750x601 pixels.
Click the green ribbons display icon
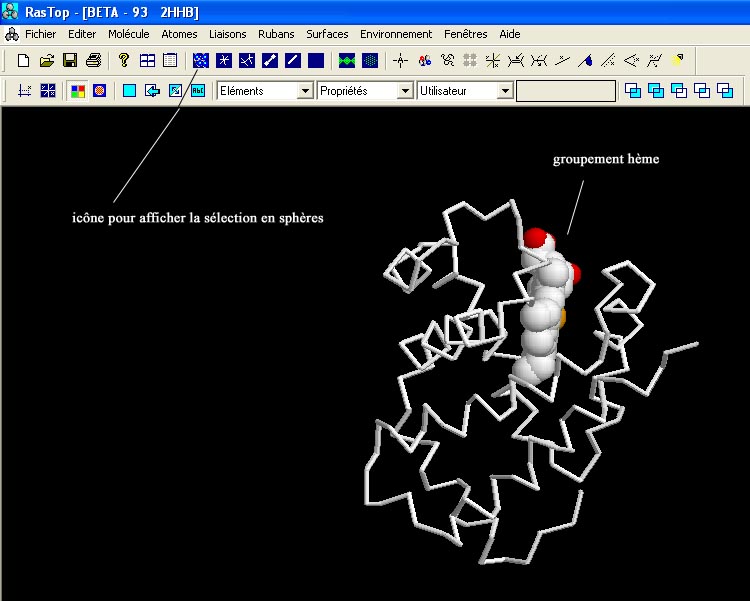(x=347, y=60)
